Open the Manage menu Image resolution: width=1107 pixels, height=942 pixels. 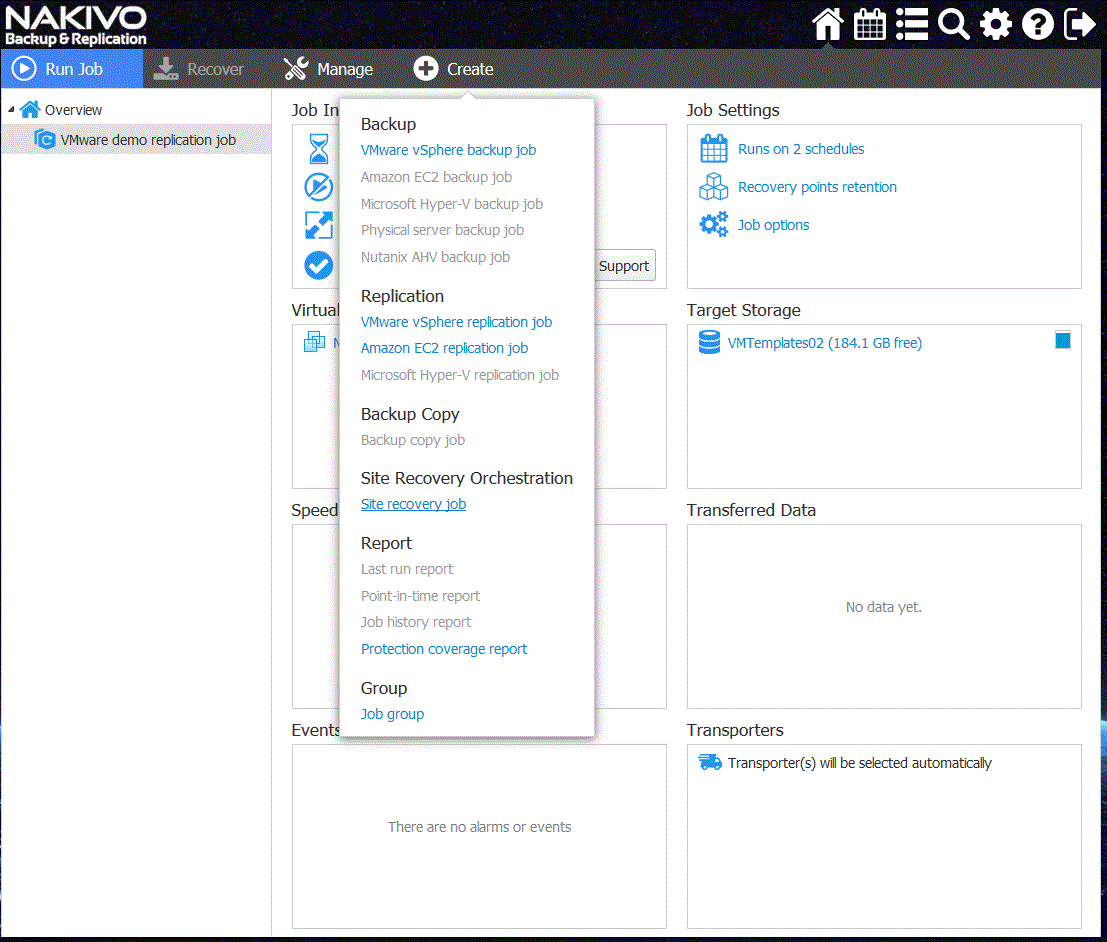pyautogui.click(x=328, y=68)
